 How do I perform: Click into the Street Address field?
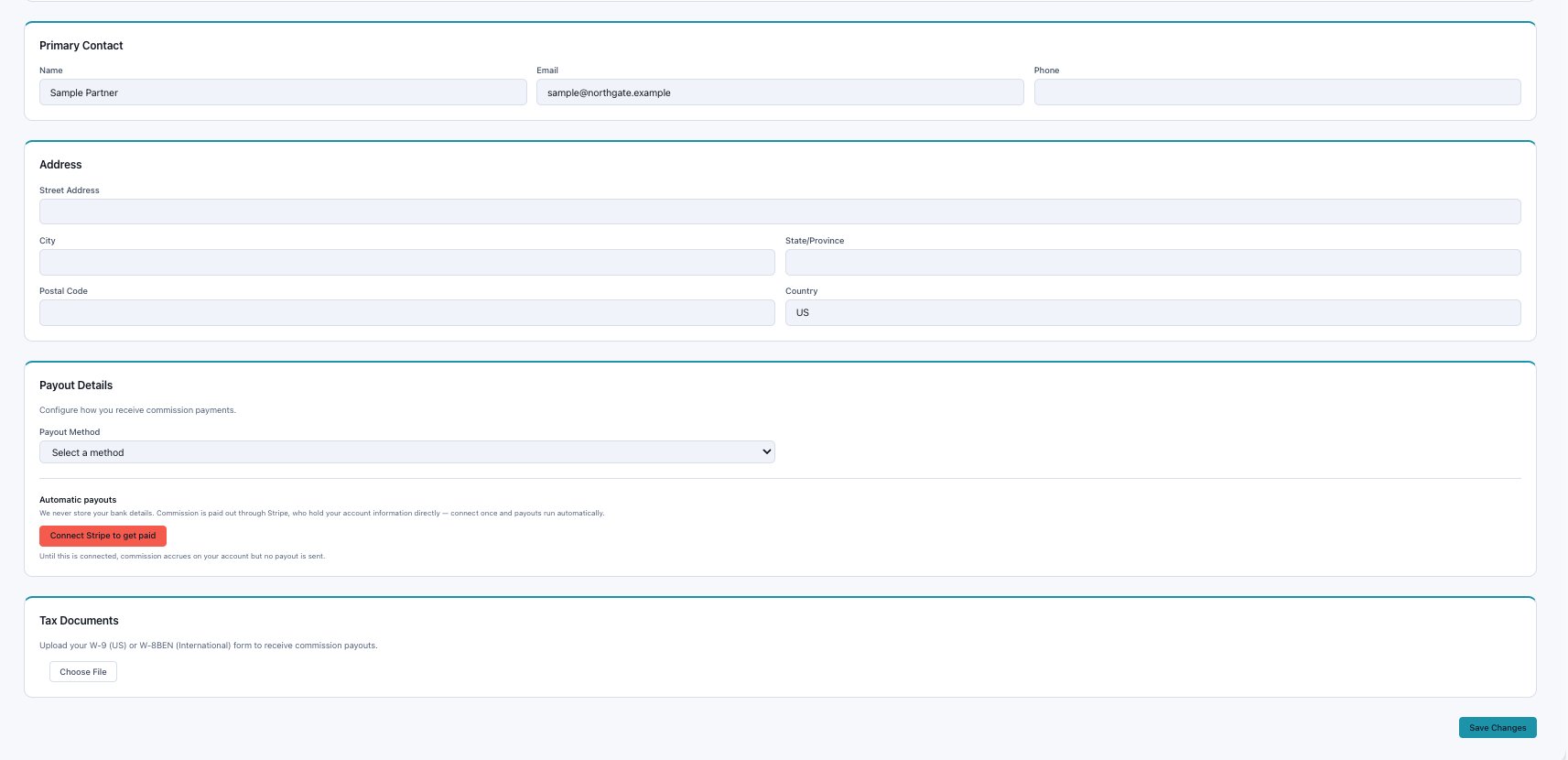[780, 212]
